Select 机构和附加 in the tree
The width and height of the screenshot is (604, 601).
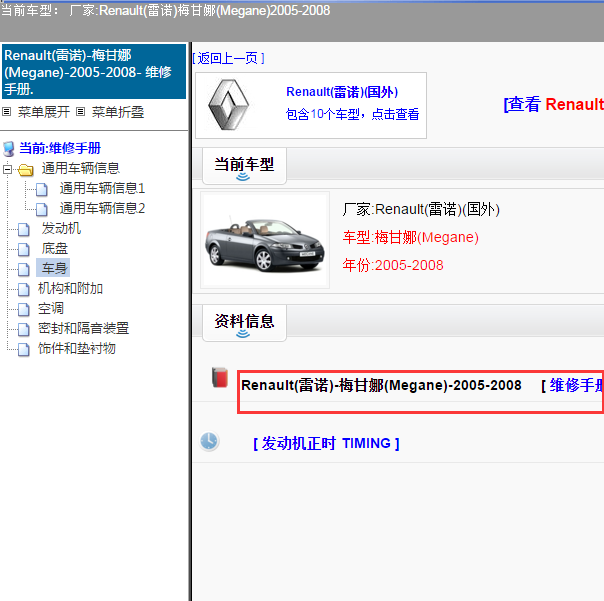click(x=70, y=289)
